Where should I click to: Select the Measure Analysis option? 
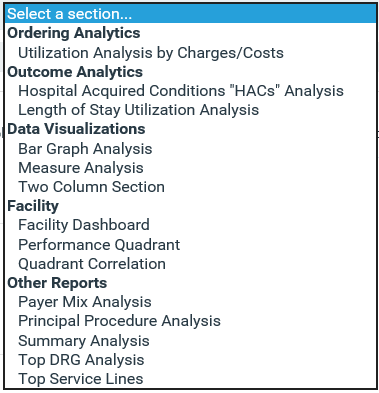click(x=191, y=168)
